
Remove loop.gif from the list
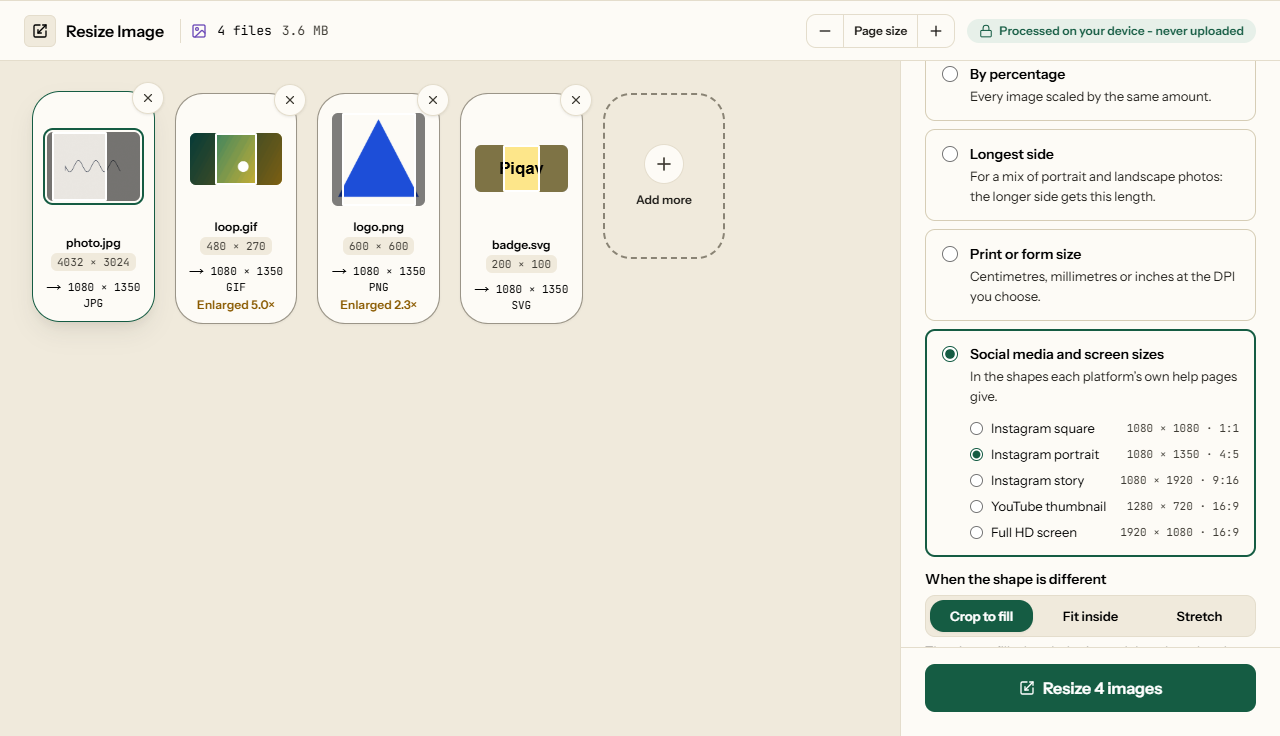pyautogui.click(x=290, y=100)
